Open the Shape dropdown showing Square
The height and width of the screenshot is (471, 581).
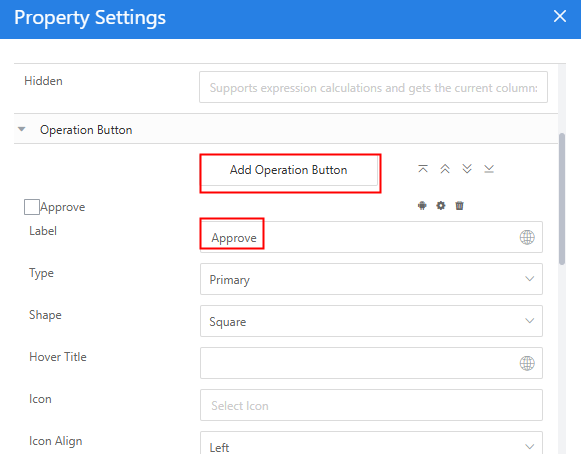(x=371, y=321)
